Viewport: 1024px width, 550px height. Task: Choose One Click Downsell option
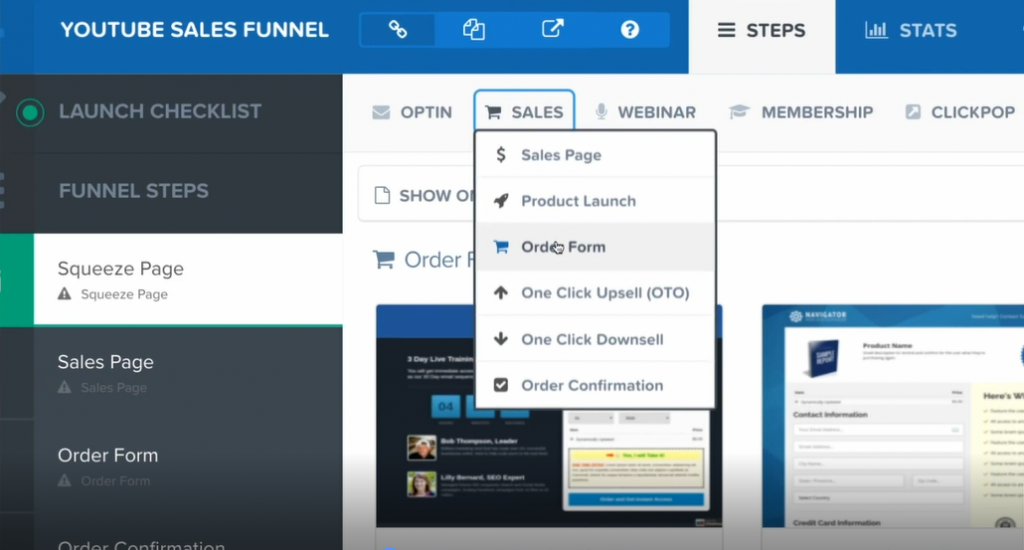596,339
